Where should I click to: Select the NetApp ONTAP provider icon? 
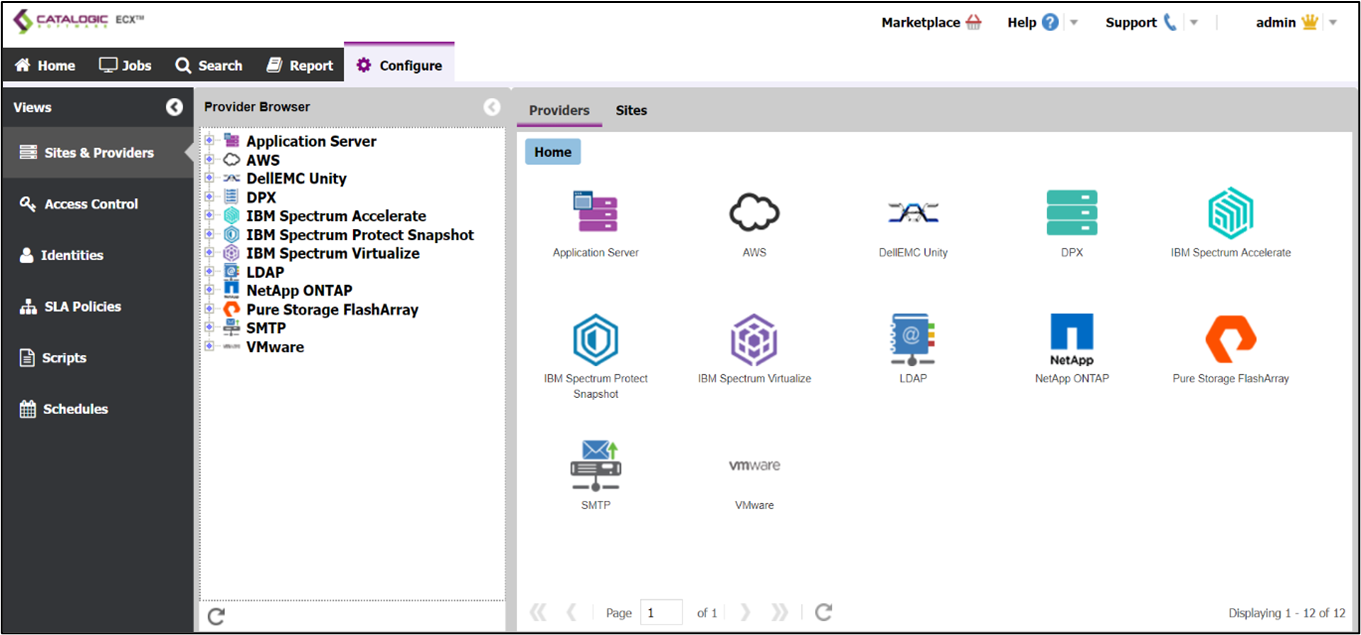coord(1072,340)
